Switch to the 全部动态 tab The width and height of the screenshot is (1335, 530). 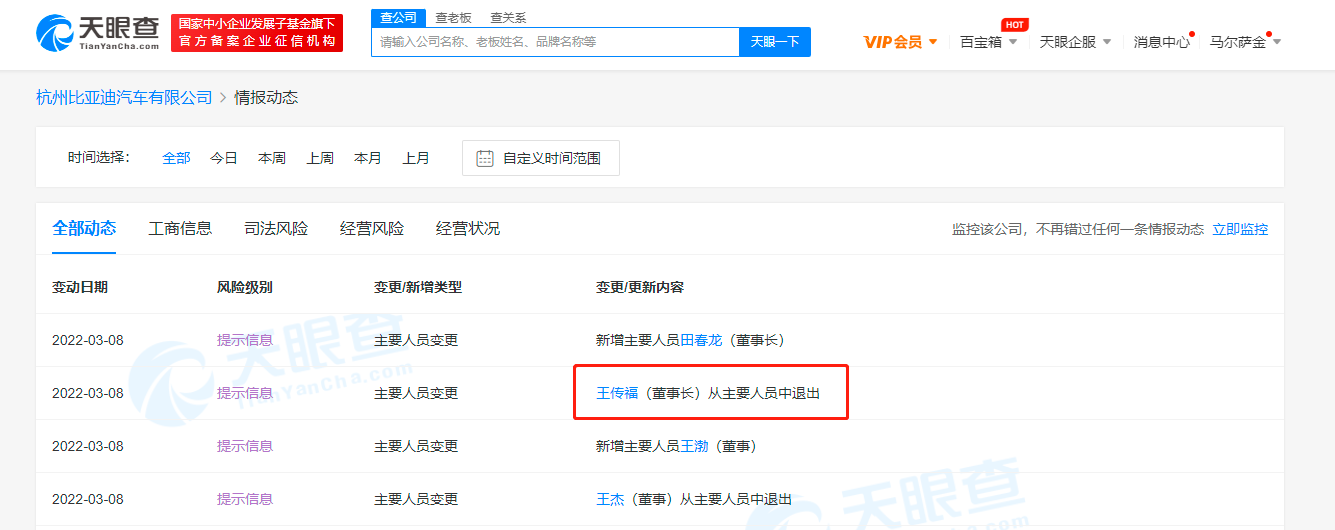[x=84, y=228]
